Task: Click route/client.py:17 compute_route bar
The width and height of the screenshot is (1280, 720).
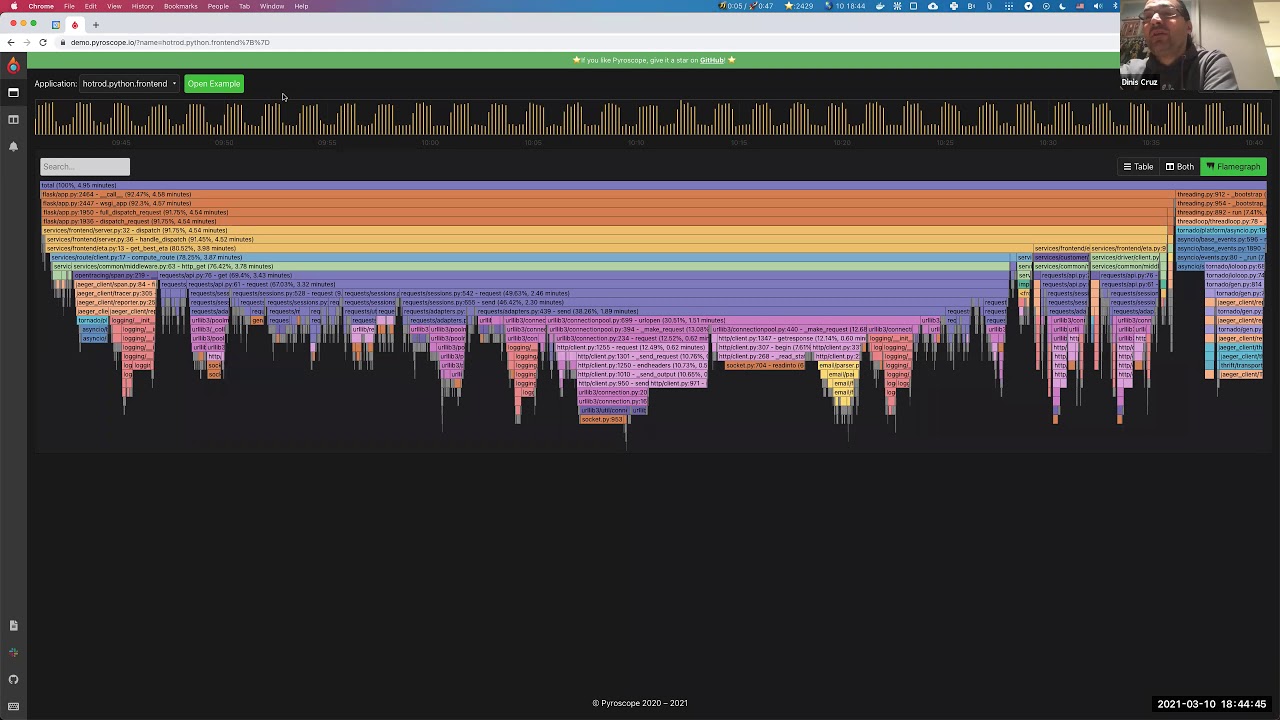Action: [532, 257]
